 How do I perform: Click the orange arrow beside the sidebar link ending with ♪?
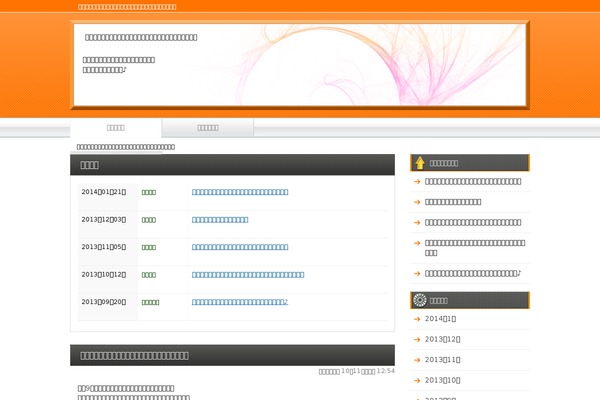tap(417, 273)
